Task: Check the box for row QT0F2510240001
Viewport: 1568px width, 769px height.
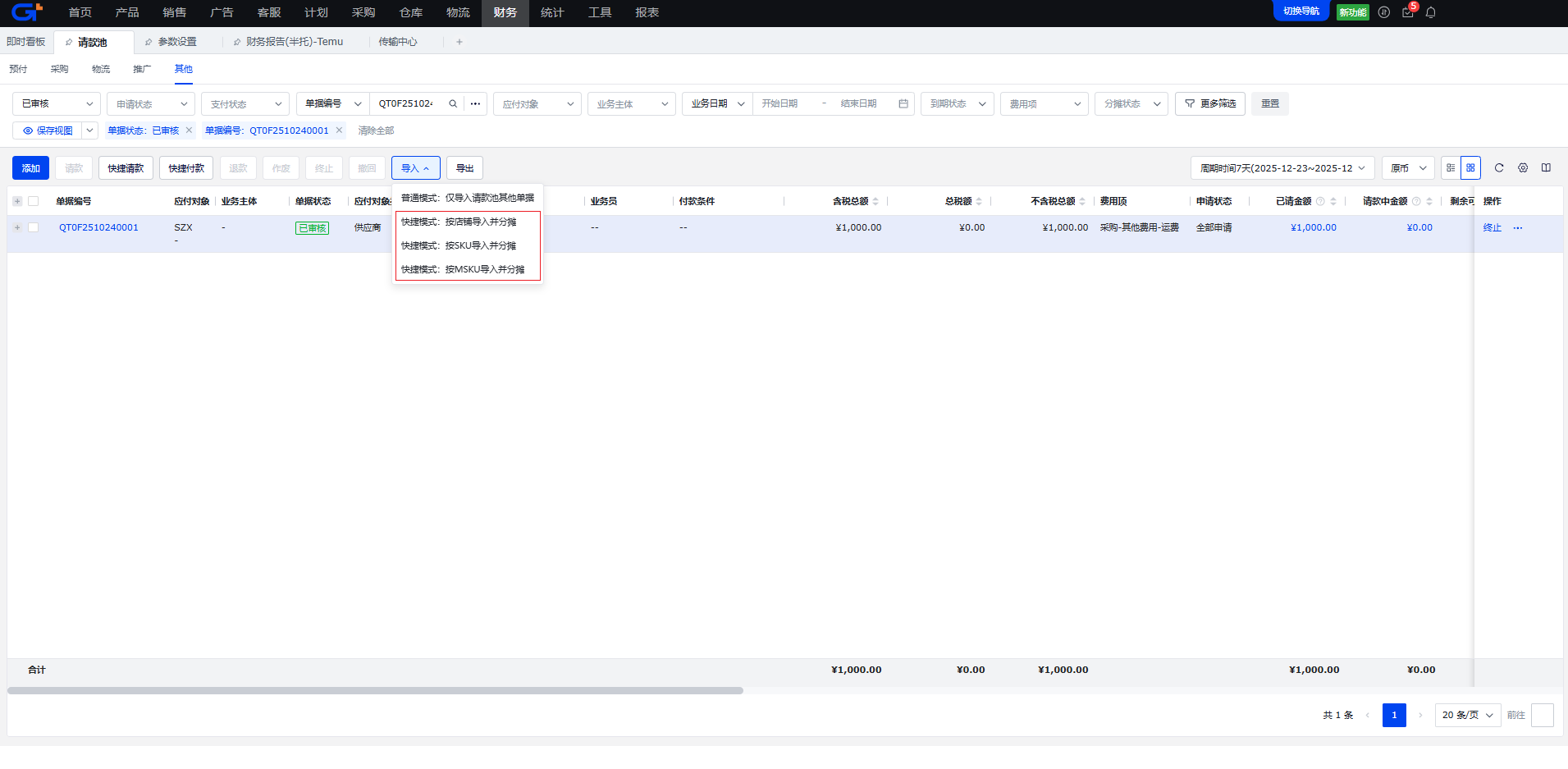Action: pyautogui.click(x=34, y=227)
